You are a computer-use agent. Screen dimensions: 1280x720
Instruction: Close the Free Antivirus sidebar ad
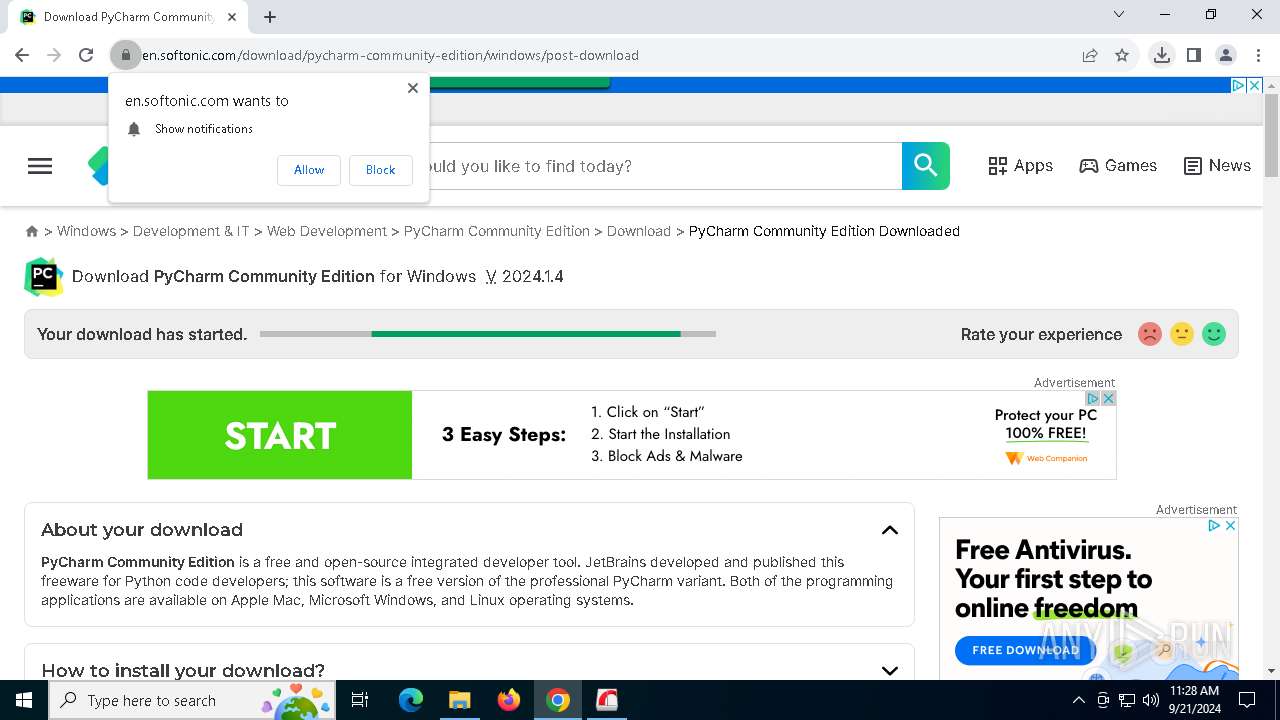point(1230,525)
